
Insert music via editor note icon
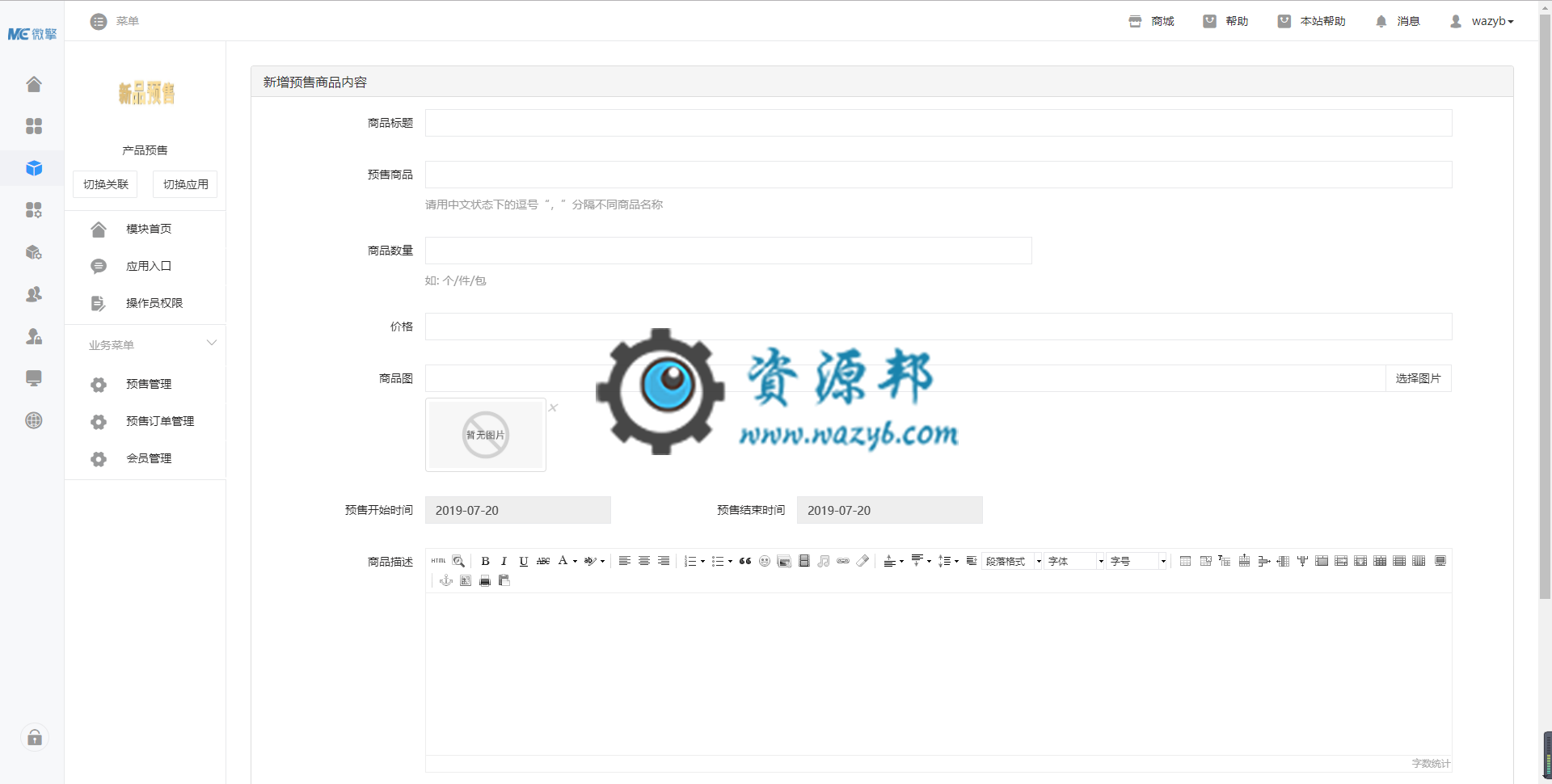(x=824, y=561)
